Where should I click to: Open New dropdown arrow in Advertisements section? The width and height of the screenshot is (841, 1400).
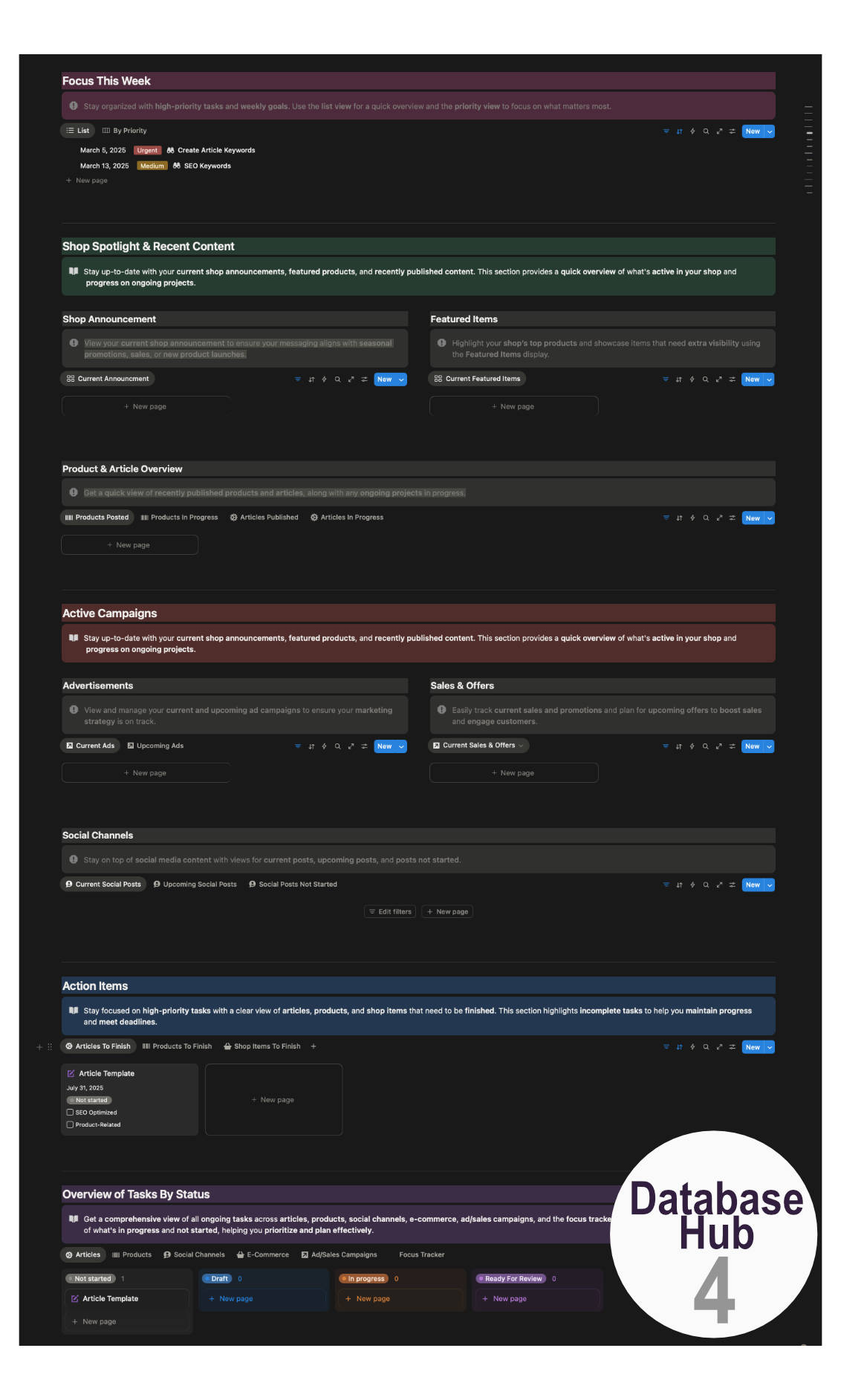coord(402,746)
